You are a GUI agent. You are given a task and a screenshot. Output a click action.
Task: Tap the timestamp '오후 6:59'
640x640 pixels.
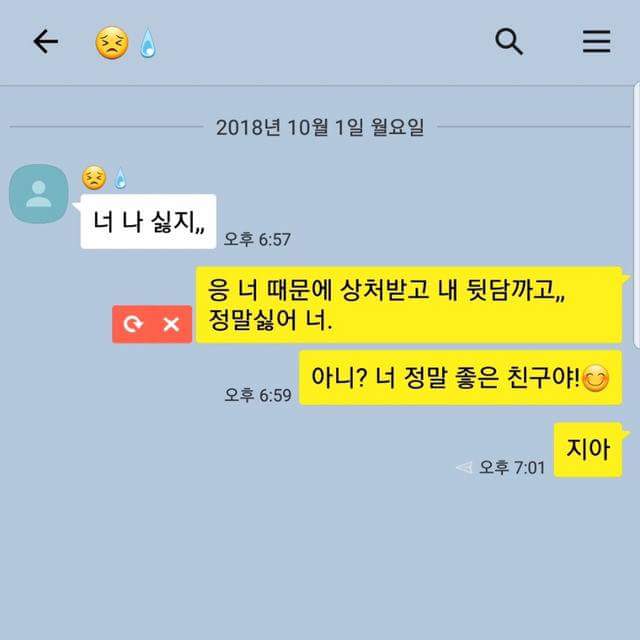(258, 395)
